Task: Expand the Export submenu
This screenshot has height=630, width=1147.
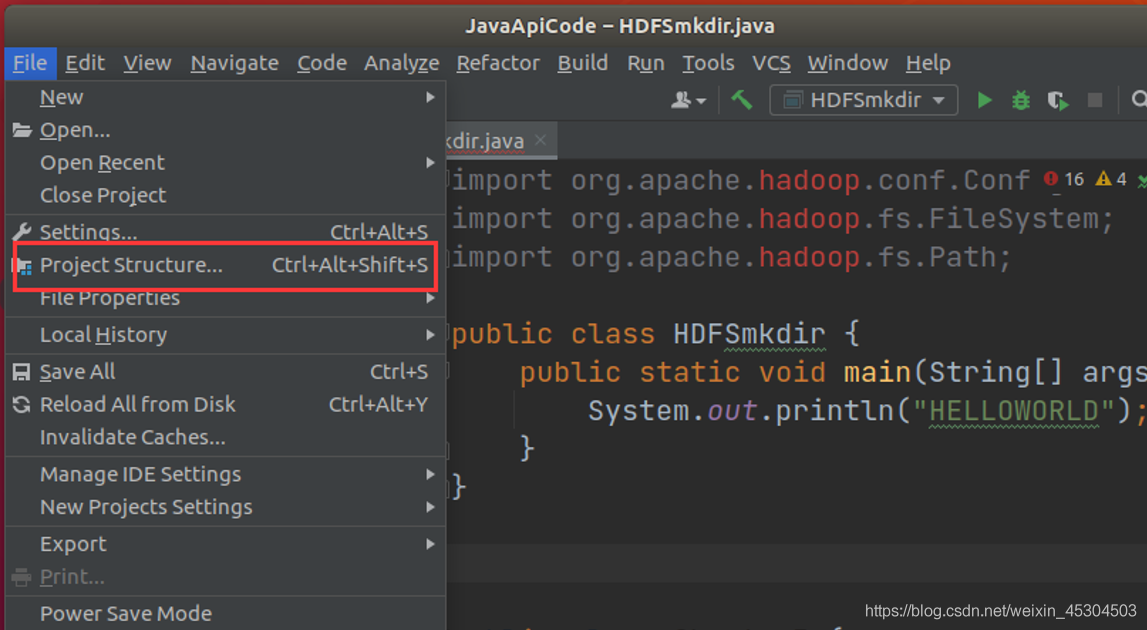Action: 225,544
